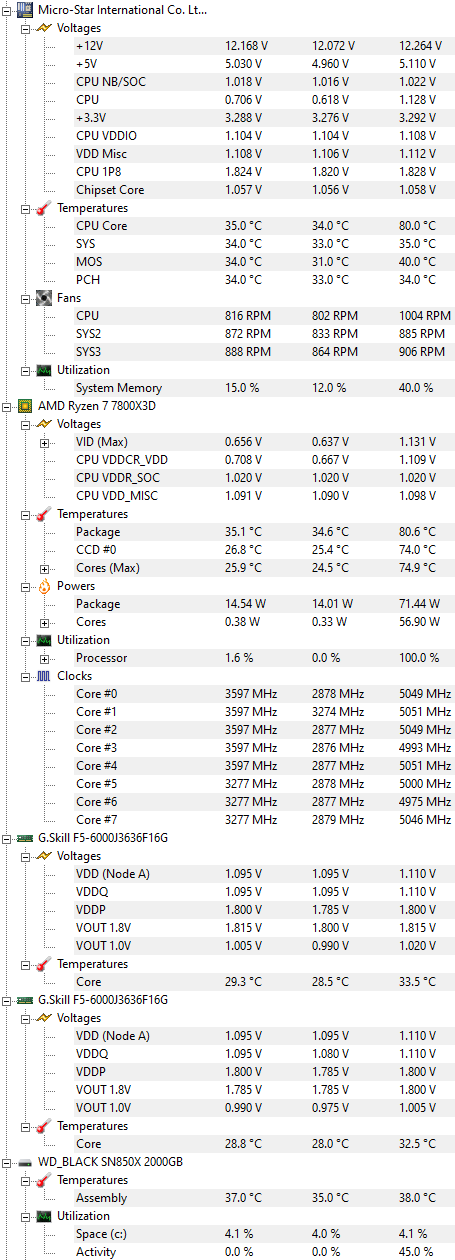Expand the Cores (Max) temperature entry
Viewport: 455px width, 1260px height.
(x=44, y=568)
